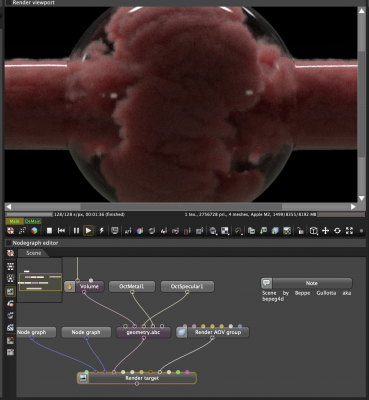
Task: Select the geometry.abc node
Action: [x=143, y=332]
